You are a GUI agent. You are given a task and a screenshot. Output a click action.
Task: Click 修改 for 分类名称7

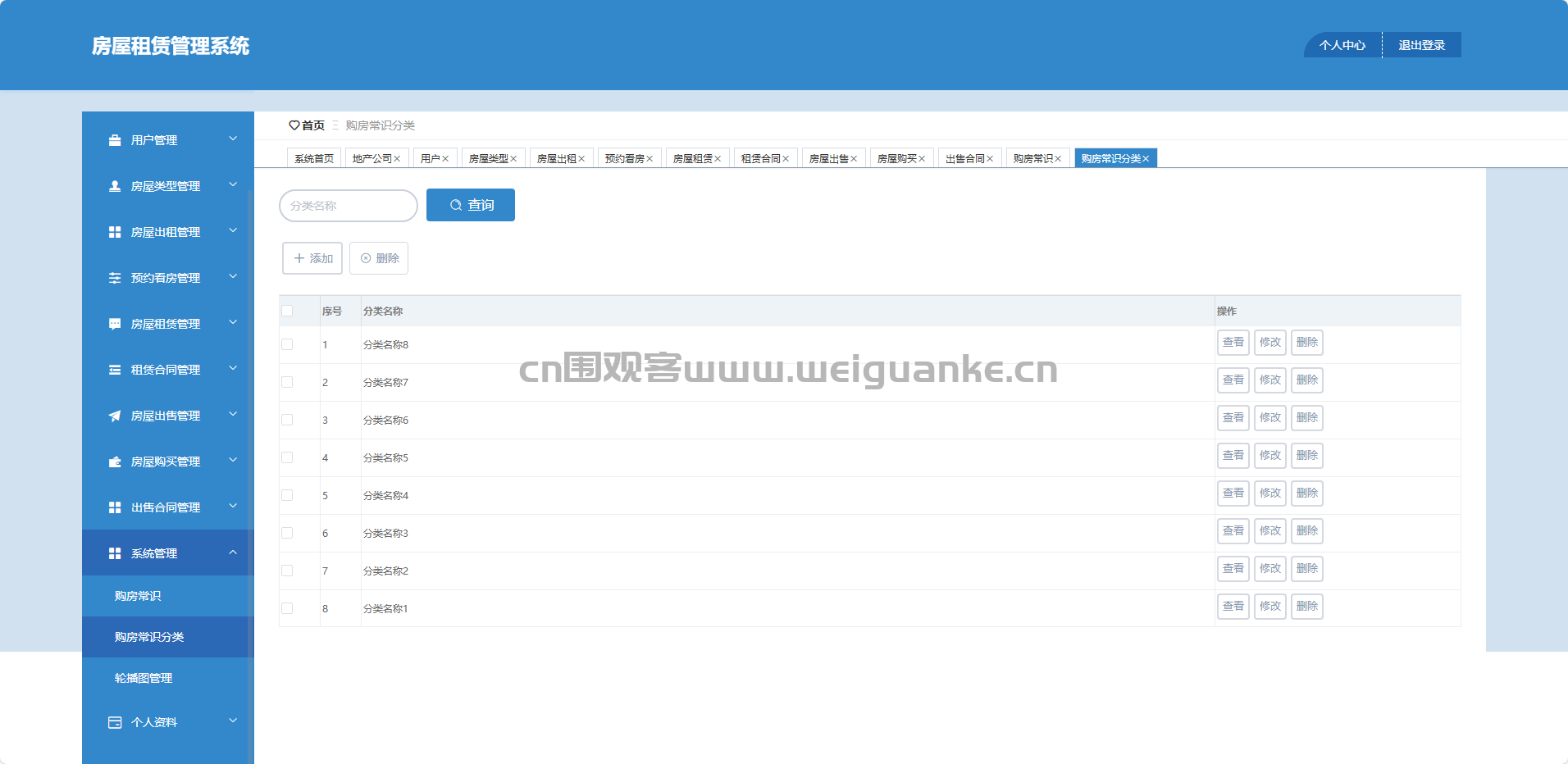(x=1270, y=380)
